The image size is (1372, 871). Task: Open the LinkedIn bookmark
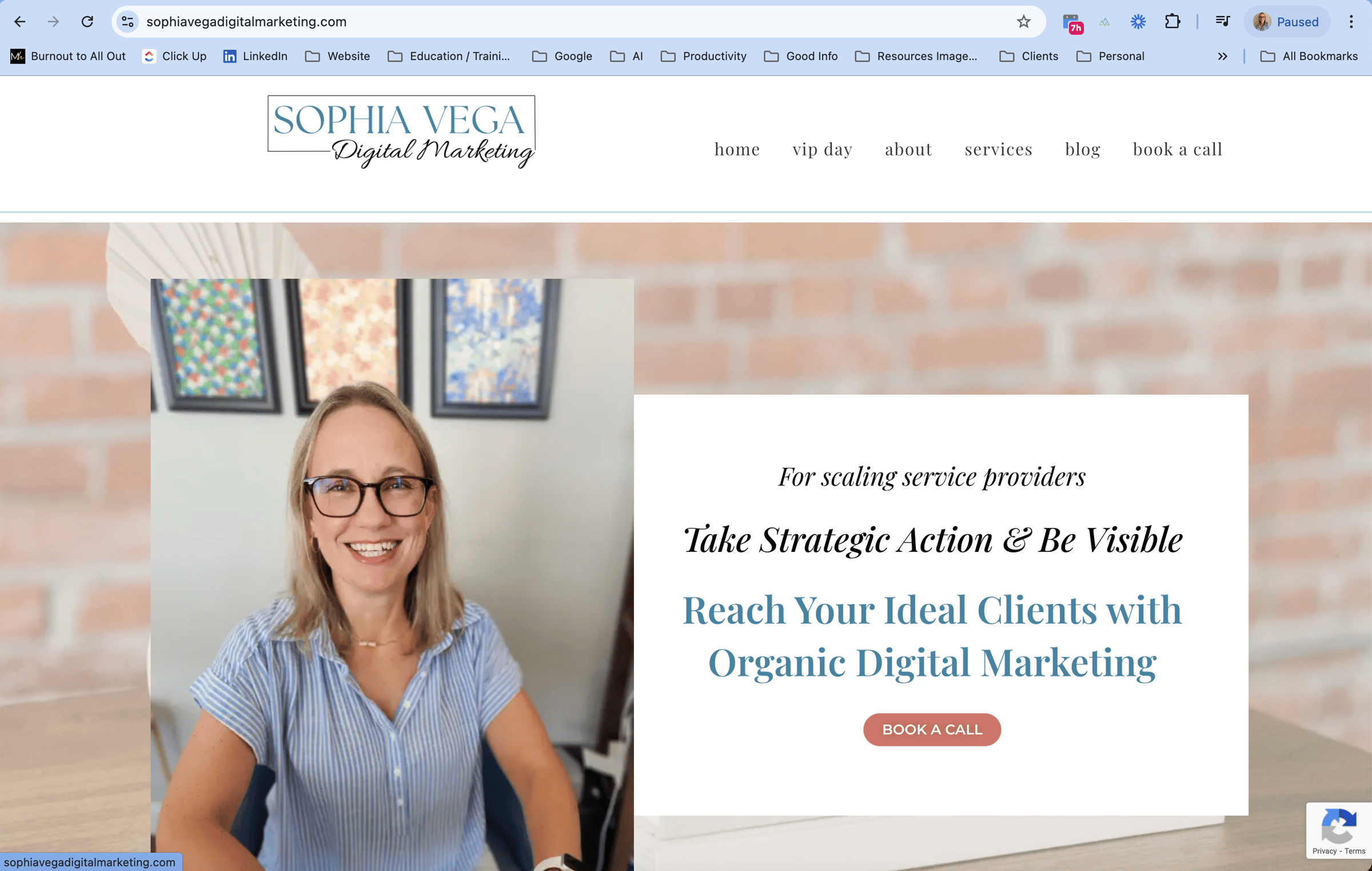point(256,56)
